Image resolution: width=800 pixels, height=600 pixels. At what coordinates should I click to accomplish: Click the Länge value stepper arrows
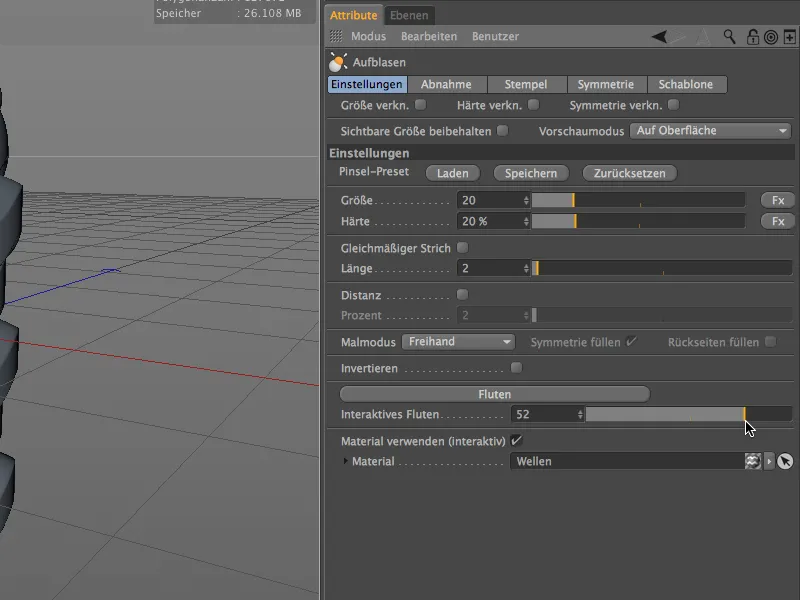pos(526,268)
